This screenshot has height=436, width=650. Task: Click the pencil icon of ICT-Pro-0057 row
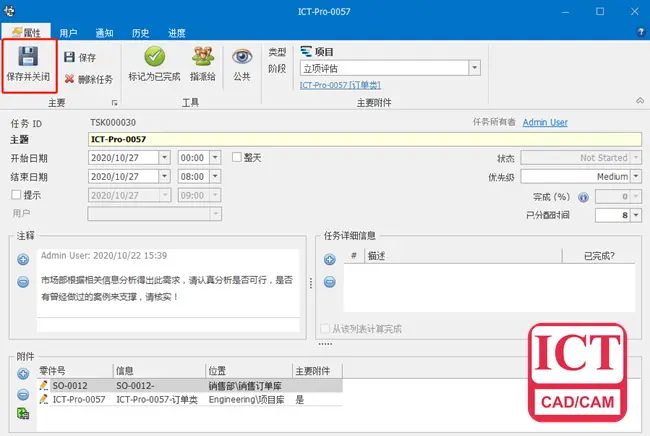click(x=44, y=399)
